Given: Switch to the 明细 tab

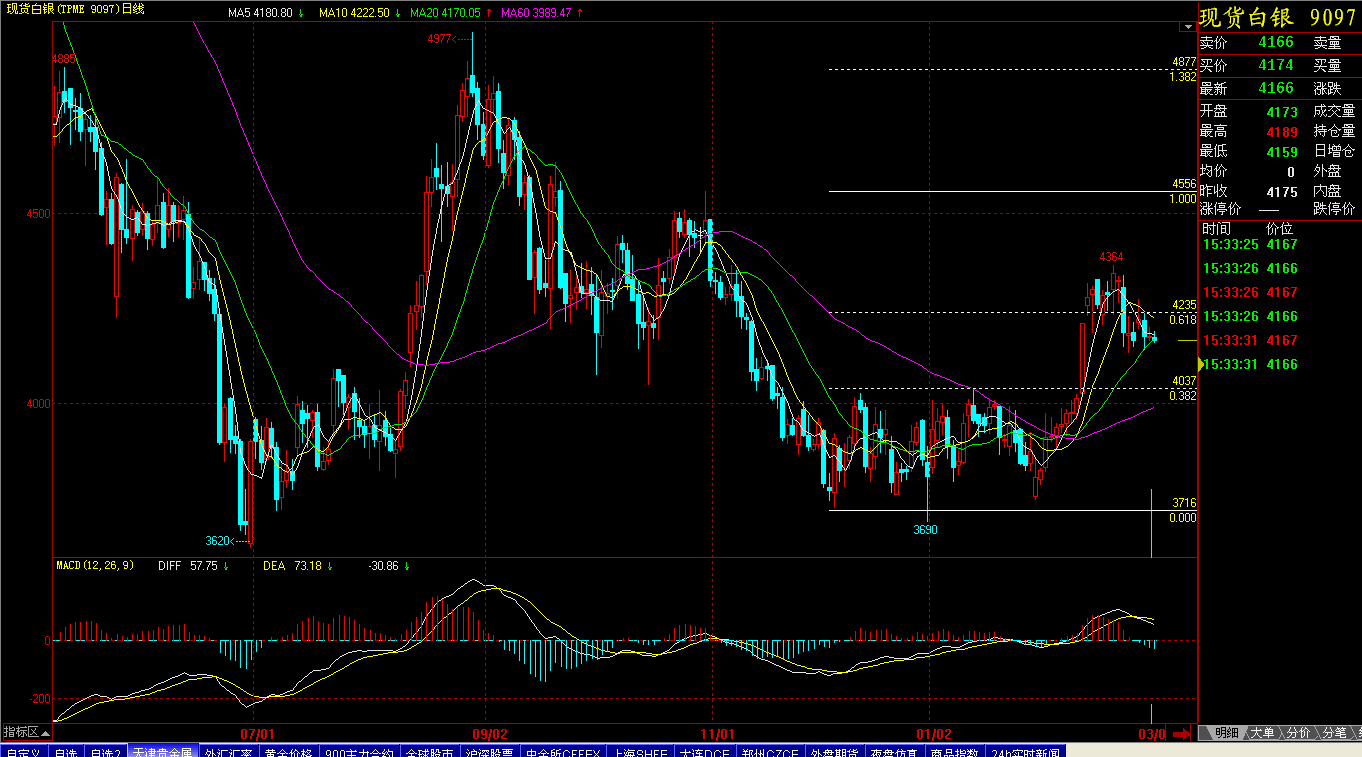Looking at the screenshot, I should coord(1226,733).
